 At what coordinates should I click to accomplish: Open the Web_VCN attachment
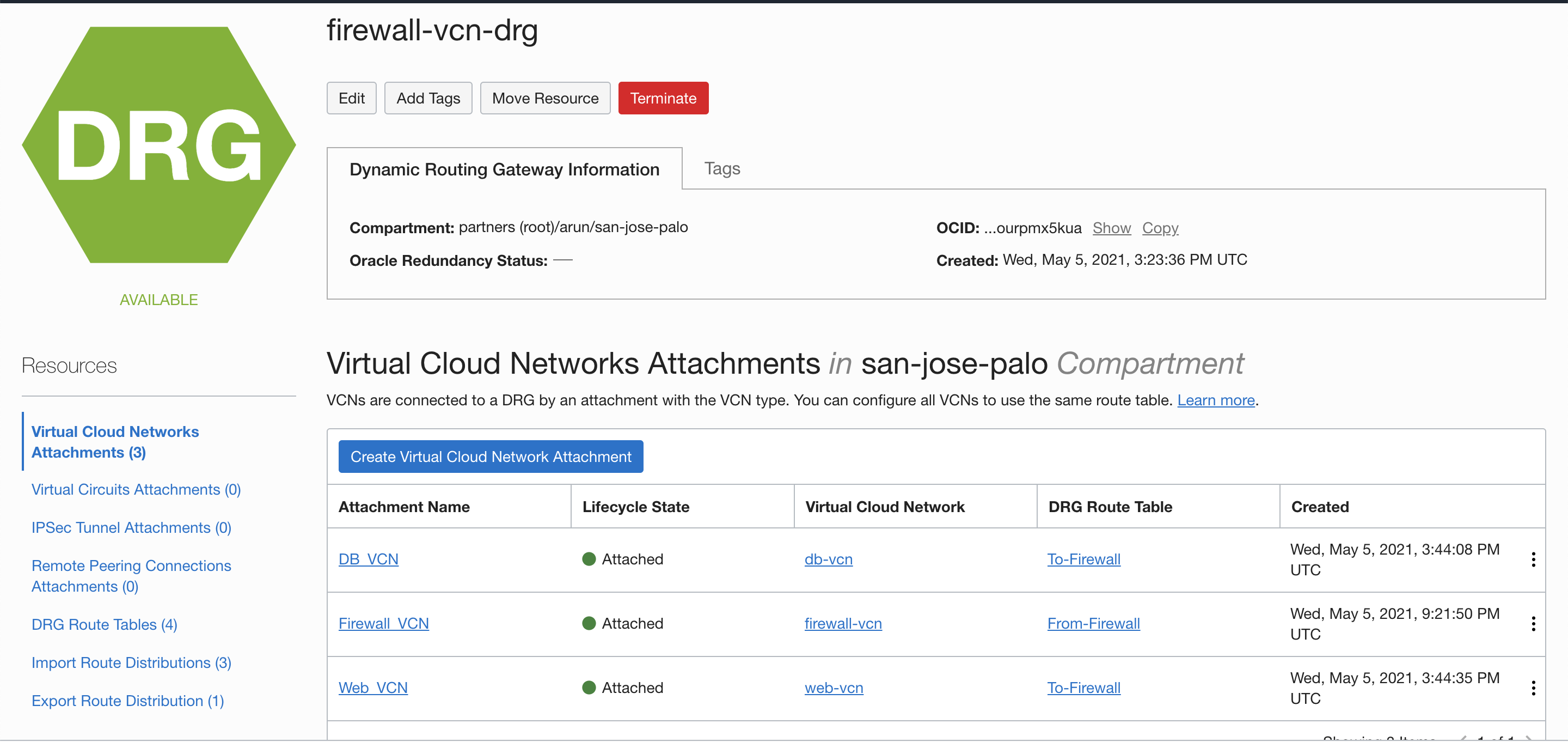pos(372,688)
